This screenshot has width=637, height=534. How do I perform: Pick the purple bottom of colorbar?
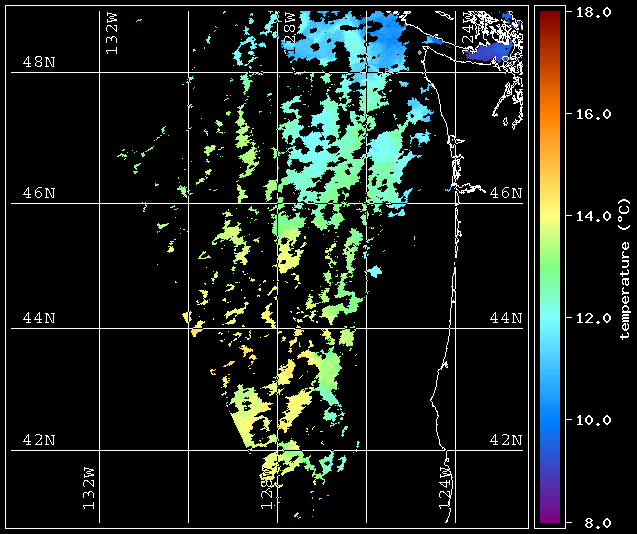pos(550,516)
